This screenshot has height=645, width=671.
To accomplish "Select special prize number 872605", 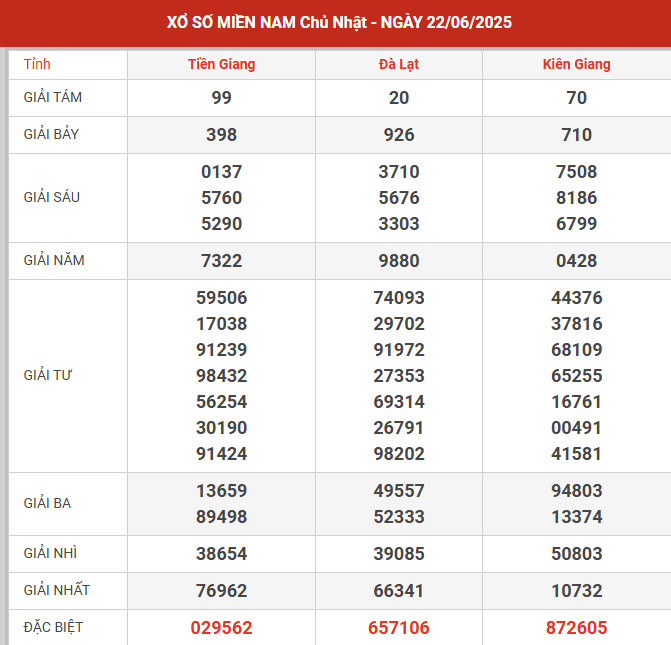I will [576, 628].
